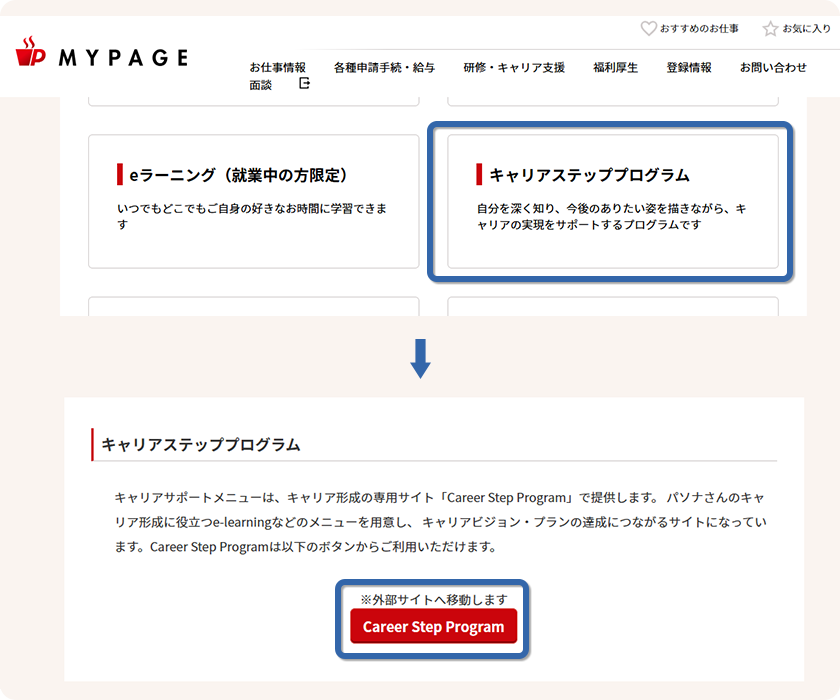
Task: Open the 登録情報 menu
Action: coord(689,67)
